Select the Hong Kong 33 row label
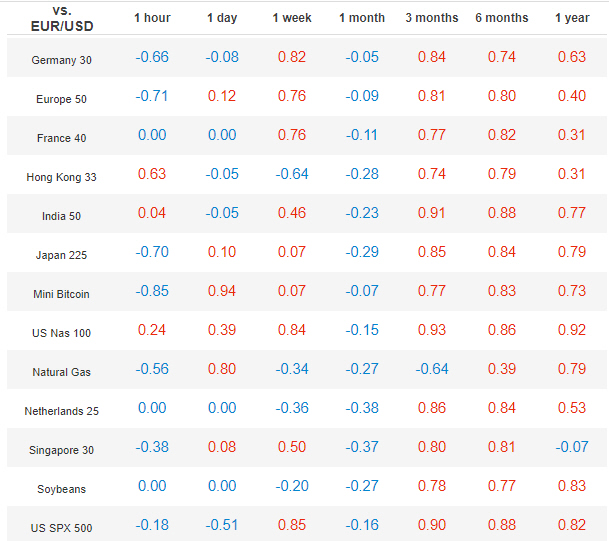Image resolution: width=609 pixels, height=541 pixels. pos(61,177)
